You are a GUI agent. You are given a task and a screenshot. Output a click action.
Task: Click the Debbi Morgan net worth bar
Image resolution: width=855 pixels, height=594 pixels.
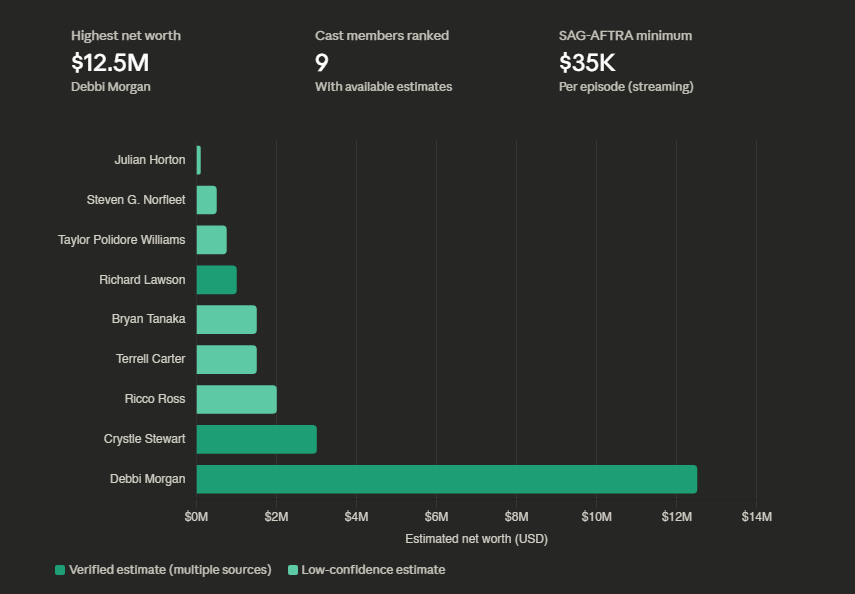pos(446,479)
